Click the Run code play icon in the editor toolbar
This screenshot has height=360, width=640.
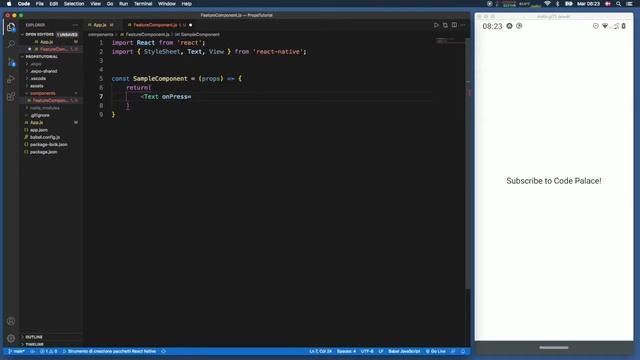pyautogui.click(x=436, y=25)
